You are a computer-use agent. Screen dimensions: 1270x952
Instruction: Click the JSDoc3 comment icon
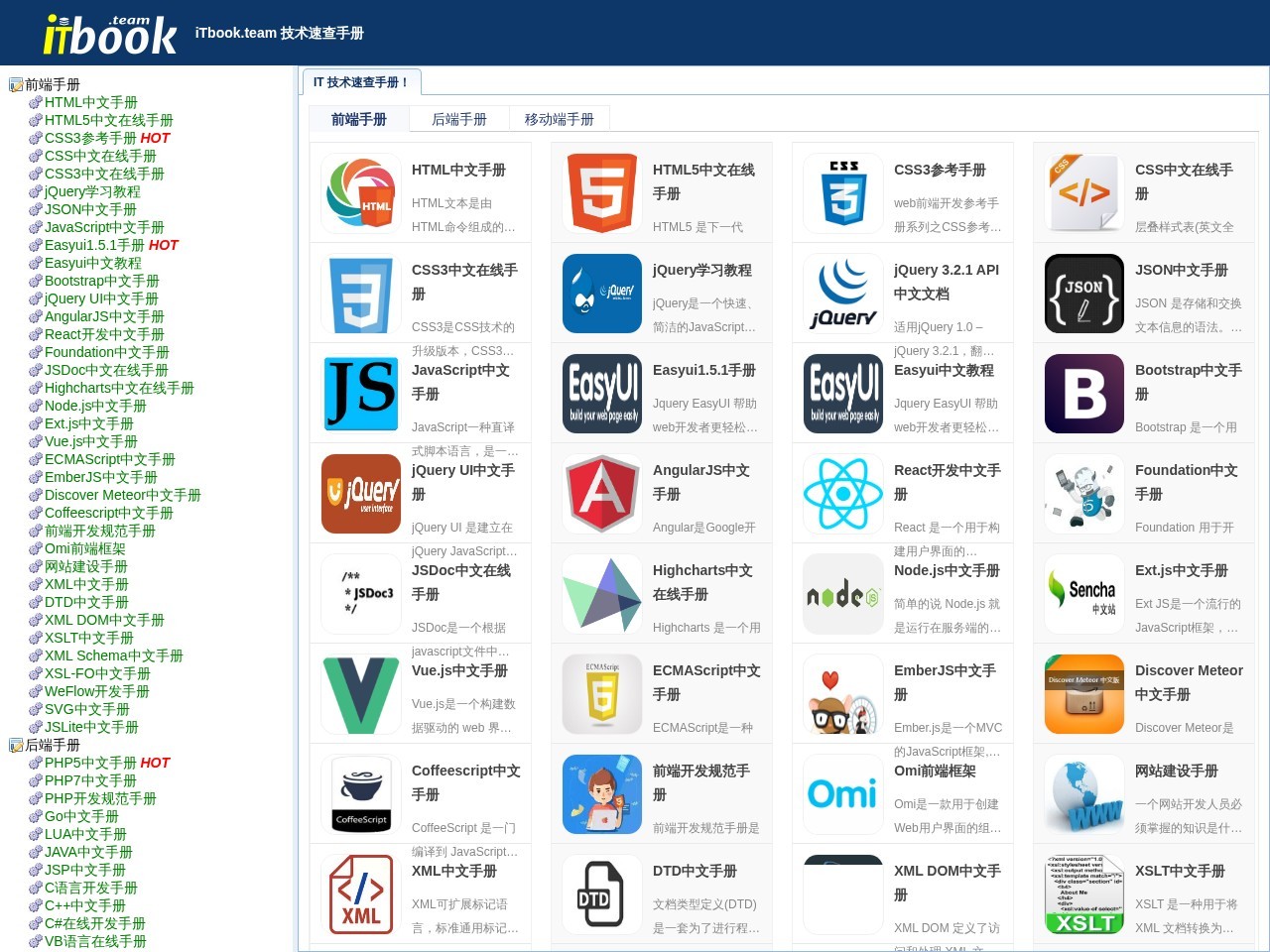tap(361, 594)
